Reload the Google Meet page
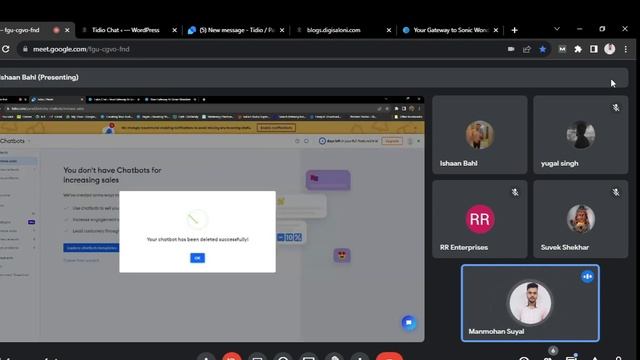640x360 pixels. 5,49
